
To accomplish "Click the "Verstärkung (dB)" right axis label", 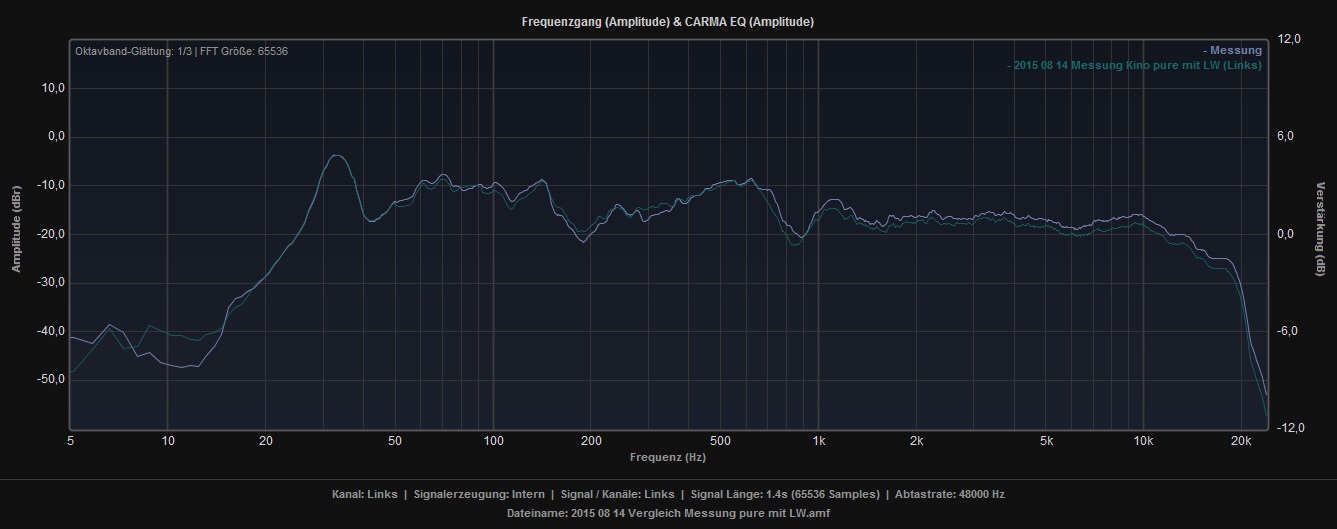I will pos(1321,229).
